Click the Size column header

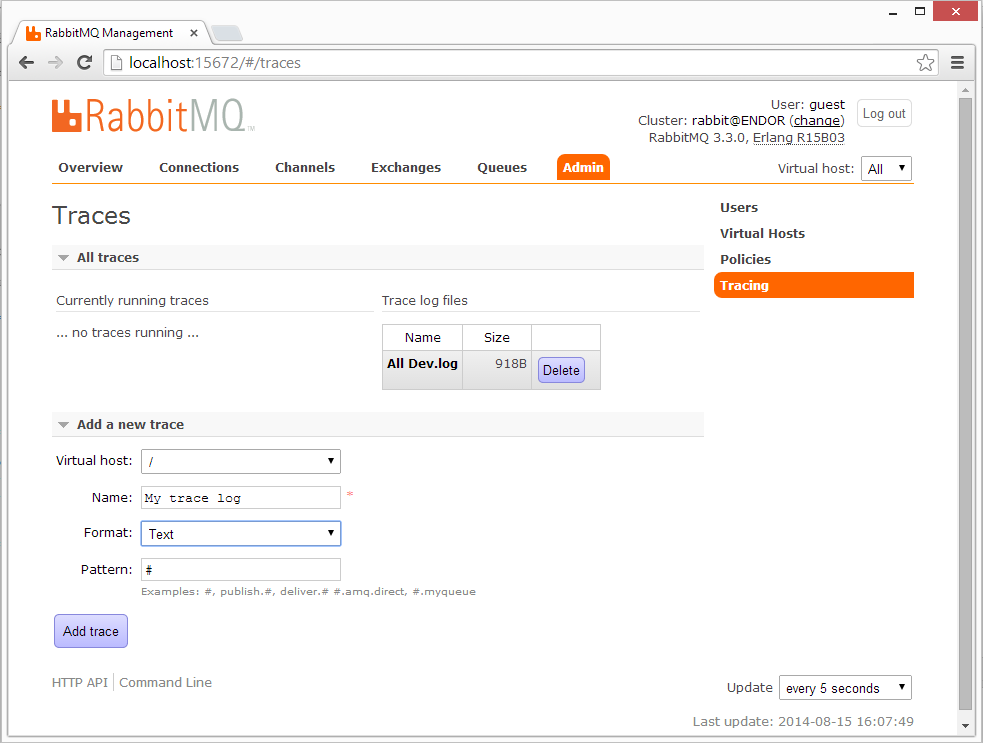tap(497, 337)
